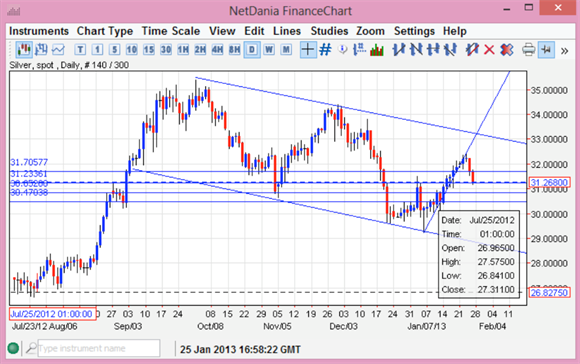Click the 30.47038 horizontal line label

click(29, 192)
